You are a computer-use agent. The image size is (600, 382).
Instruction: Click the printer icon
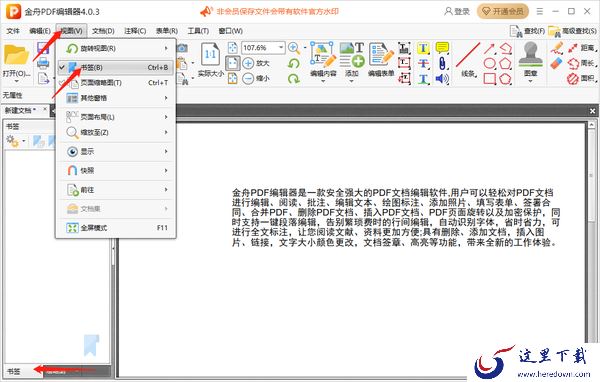pos(43,63)
